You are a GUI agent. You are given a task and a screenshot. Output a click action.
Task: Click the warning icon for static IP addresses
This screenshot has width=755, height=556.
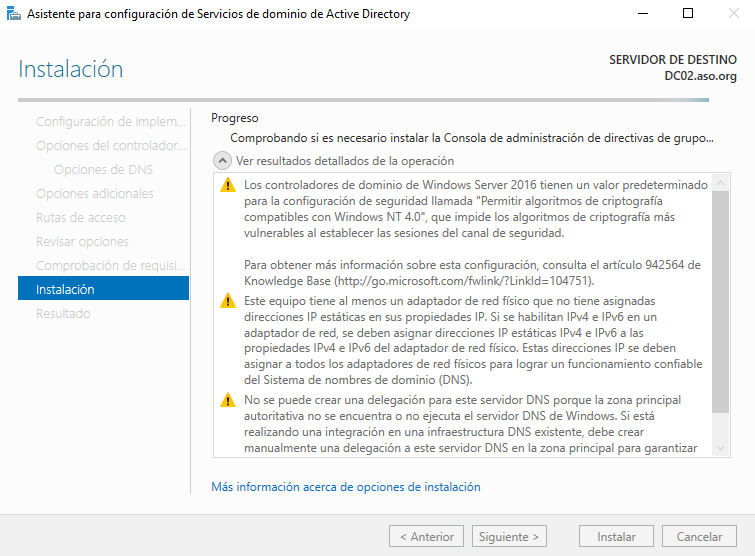click(228, 301)
